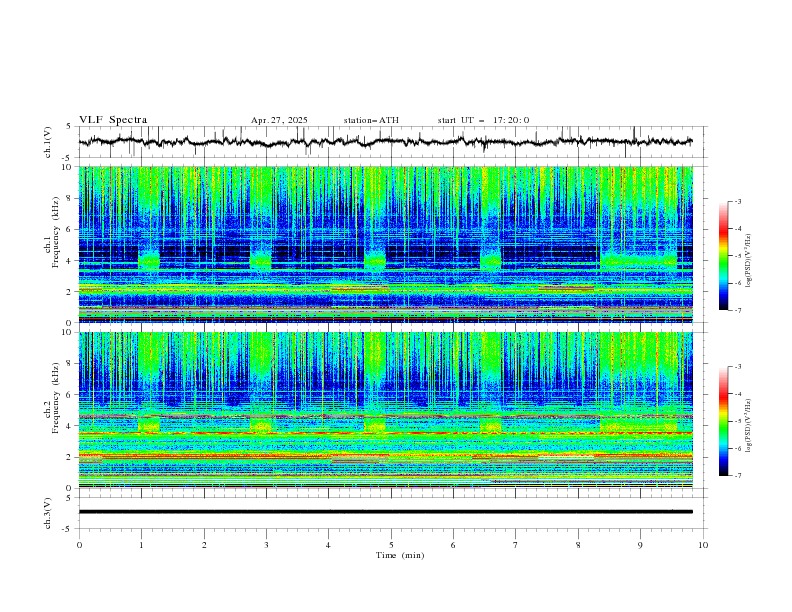792x612 pixels.
Task: Click the green 4 kHz burst near minute 1 in ch.1
Action: (x=149, y=261)
